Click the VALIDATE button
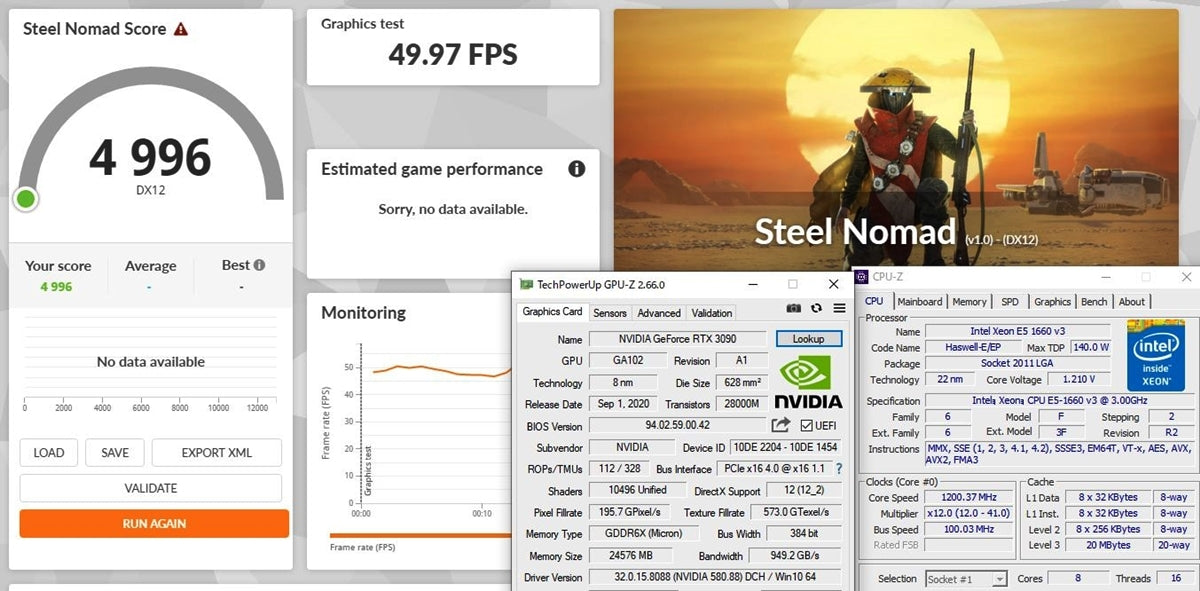 [150, 488]
